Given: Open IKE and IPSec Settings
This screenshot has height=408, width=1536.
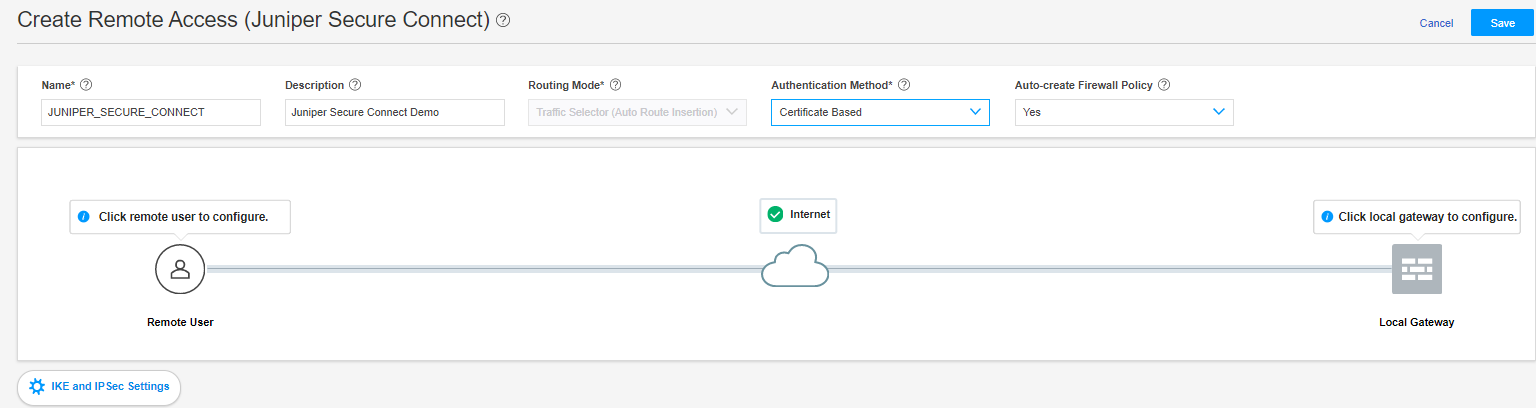Looking at the screenshot, I should (x=99, y=386).
